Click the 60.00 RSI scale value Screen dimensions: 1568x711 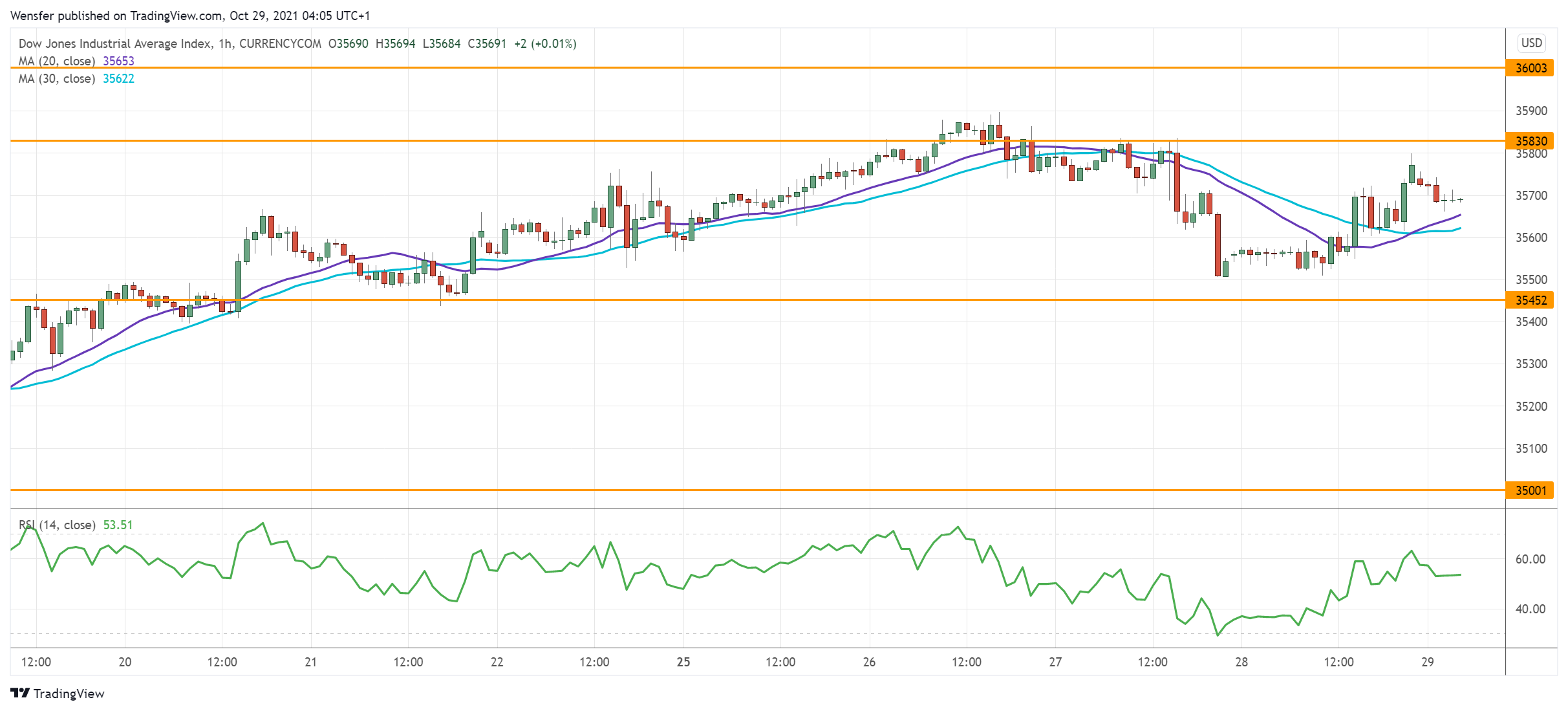[x=1530, y=559]
